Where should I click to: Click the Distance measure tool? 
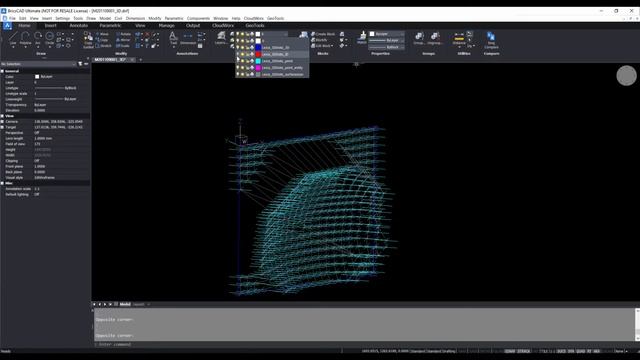pyautogui.click(x=459, y=38)
